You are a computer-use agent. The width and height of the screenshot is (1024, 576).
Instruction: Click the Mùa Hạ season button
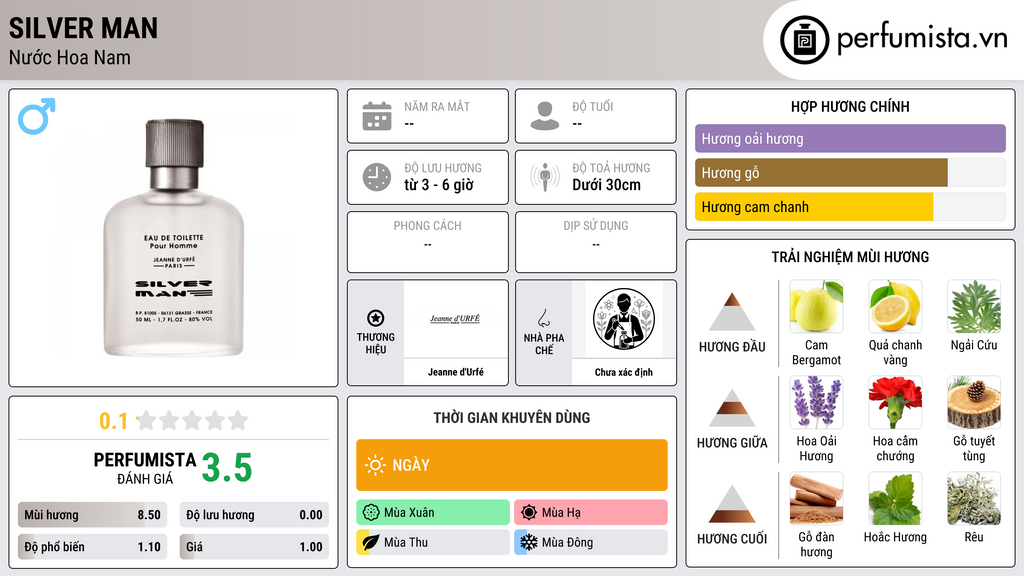click(x=591, y=512)
